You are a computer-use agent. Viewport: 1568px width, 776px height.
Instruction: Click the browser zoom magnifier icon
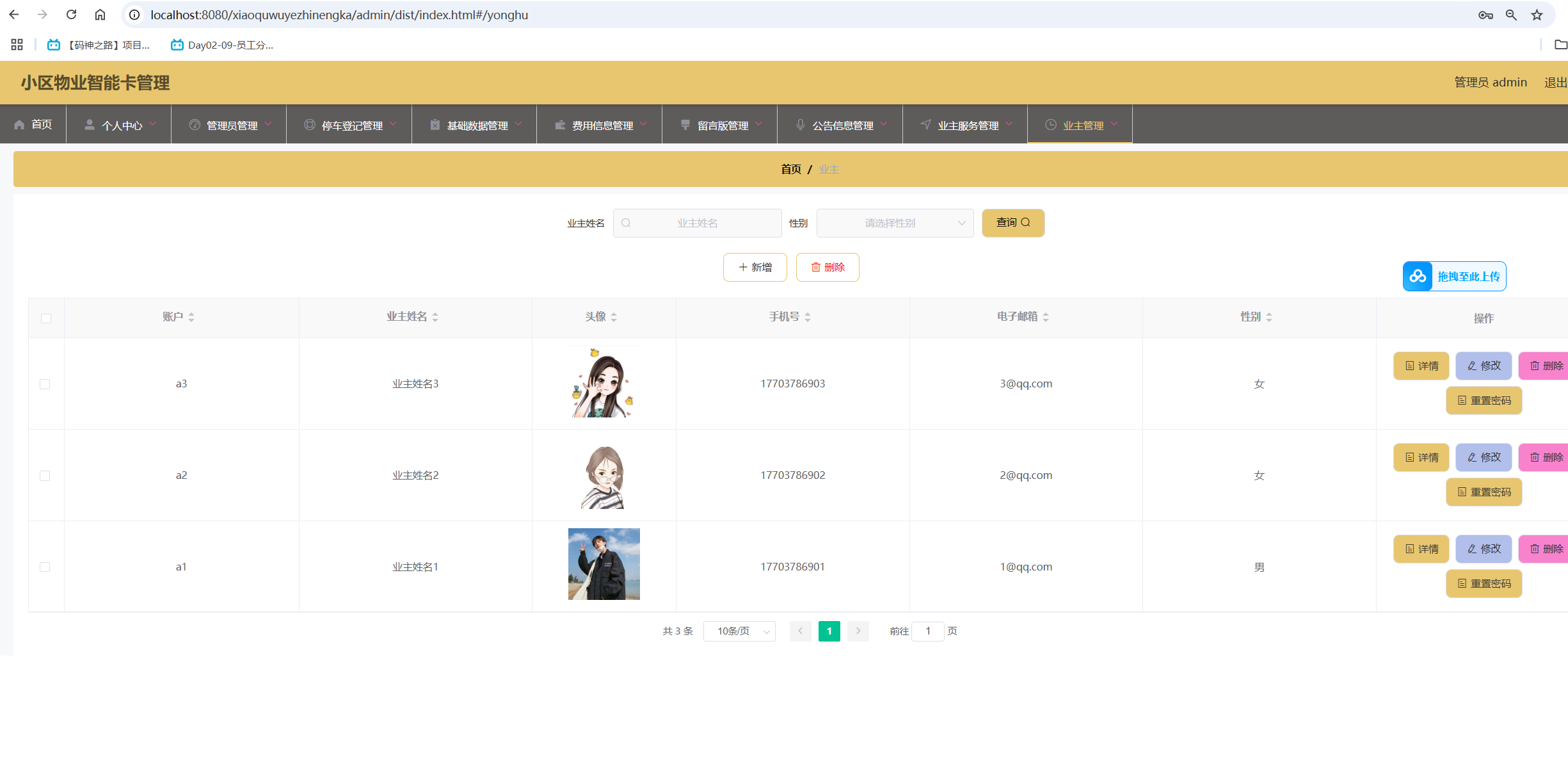click(x=1511, y=15)
